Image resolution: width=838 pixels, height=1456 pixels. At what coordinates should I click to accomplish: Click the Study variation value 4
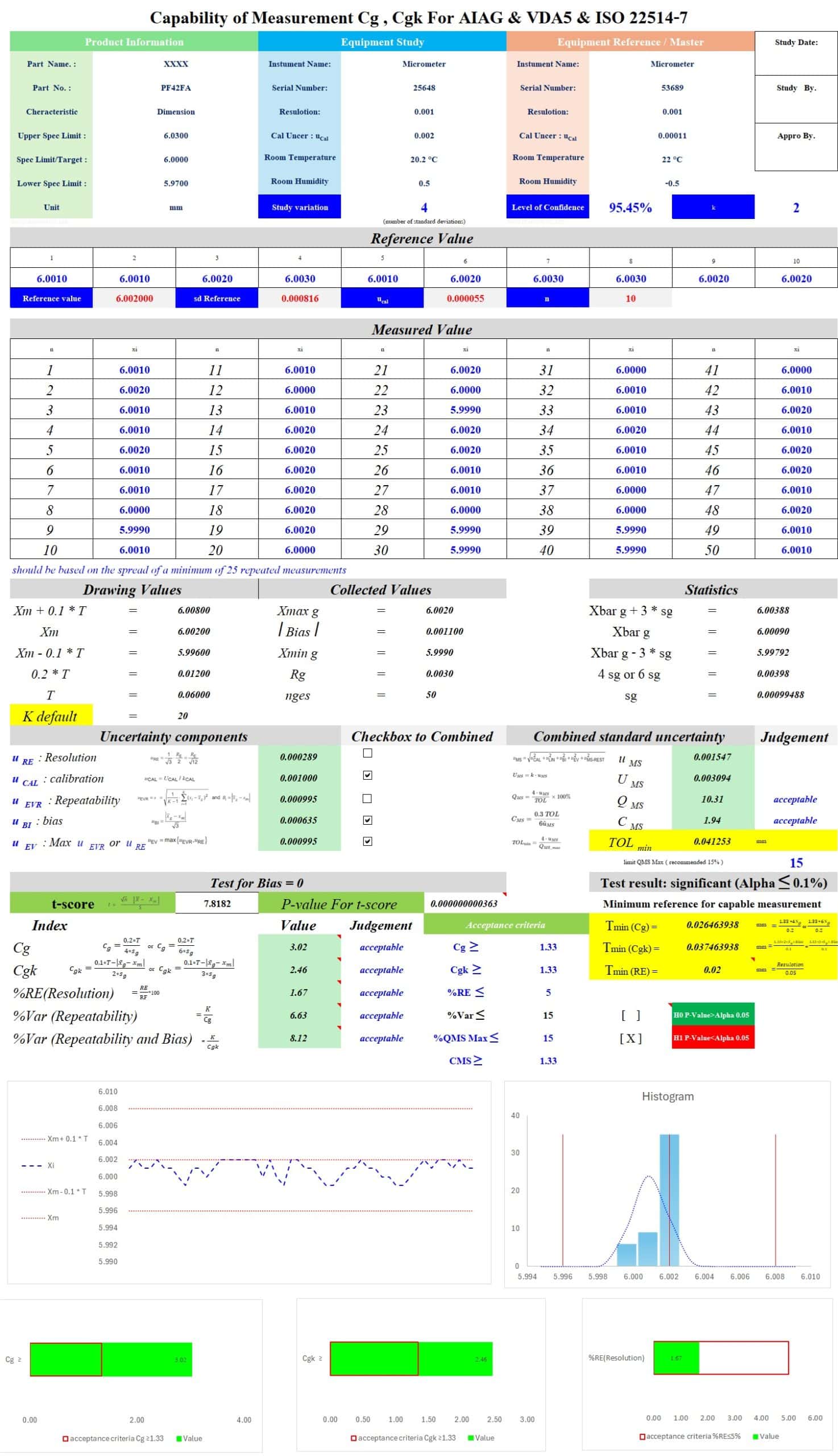coord(424,207)
